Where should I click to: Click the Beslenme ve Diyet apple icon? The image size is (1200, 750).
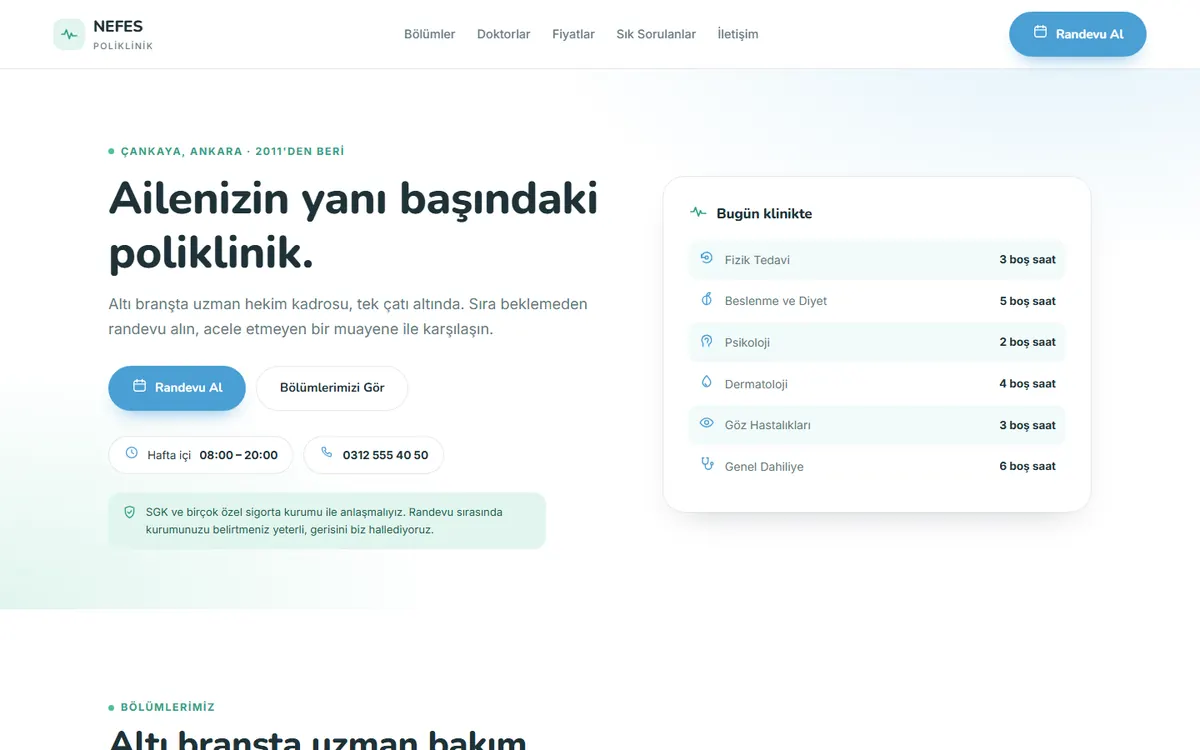(x=706, y=300)
